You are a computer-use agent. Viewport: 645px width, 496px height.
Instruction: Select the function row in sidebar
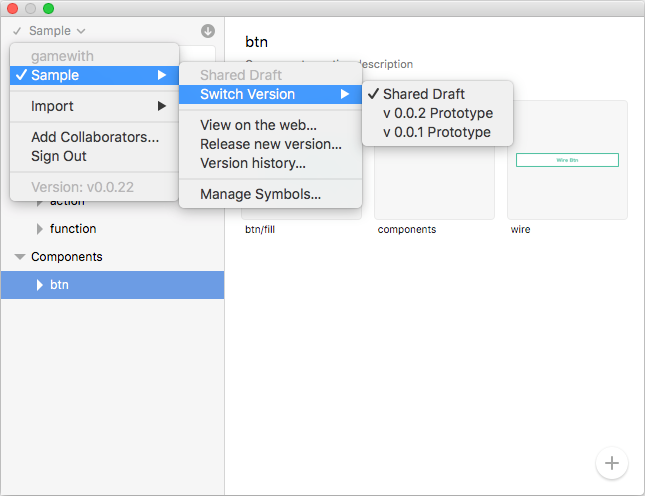[x=112, y=229]
